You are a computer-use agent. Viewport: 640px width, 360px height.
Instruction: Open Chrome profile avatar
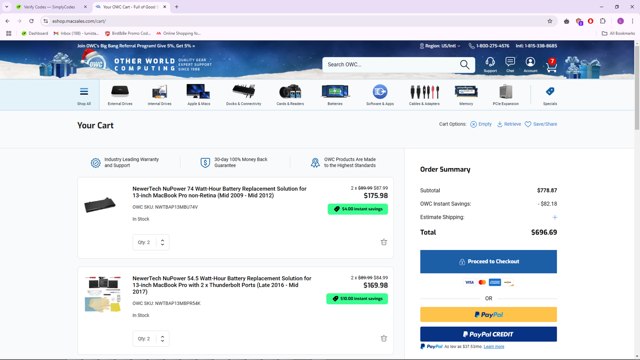(x=620, y=21)
